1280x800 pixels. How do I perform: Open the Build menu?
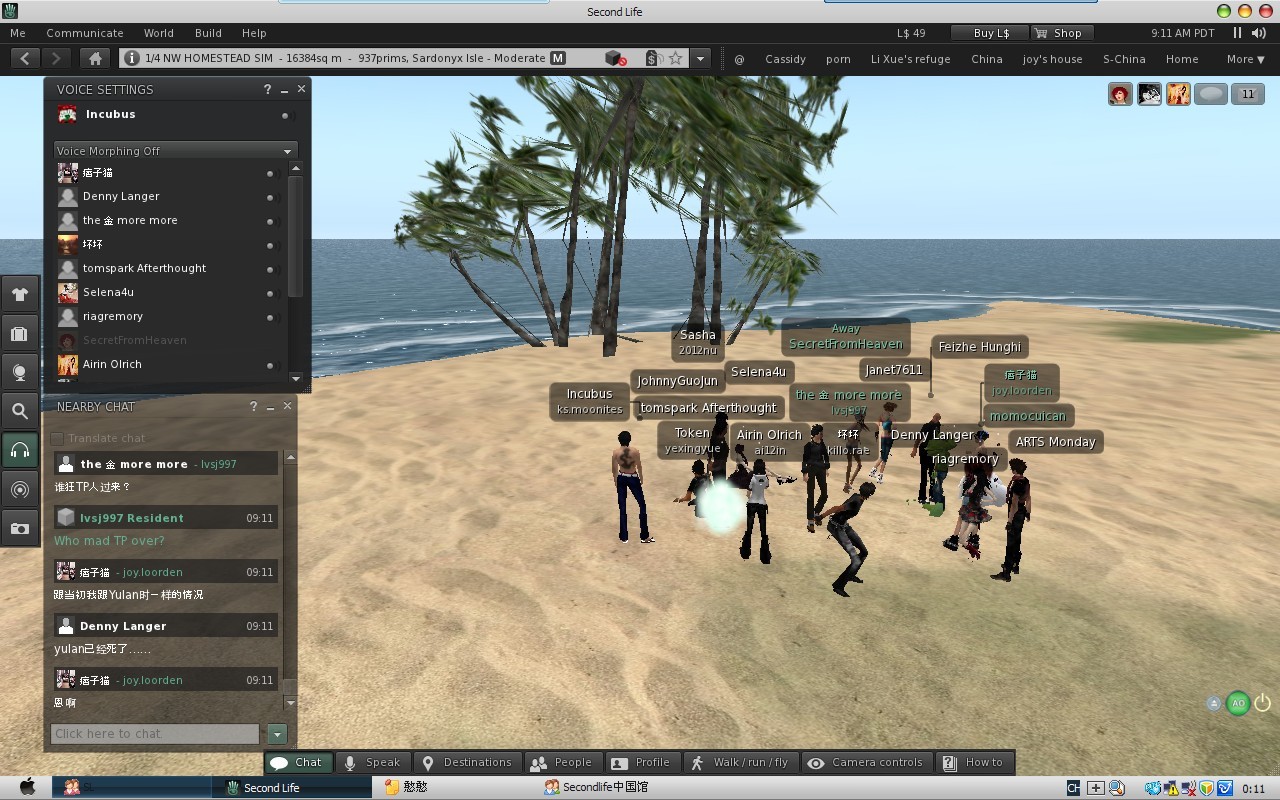tap(209, 33)
